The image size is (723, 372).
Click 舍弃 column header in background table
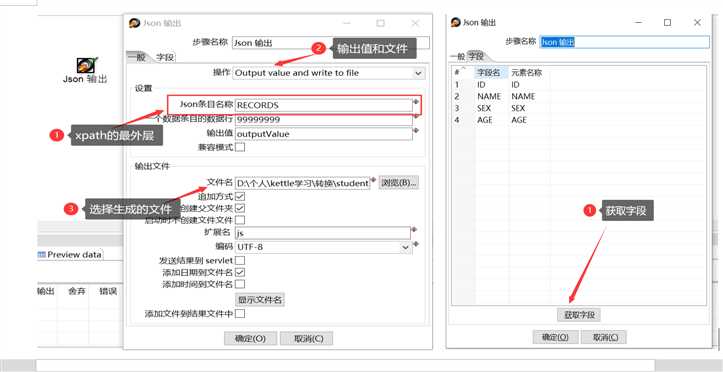pos(77,291)
